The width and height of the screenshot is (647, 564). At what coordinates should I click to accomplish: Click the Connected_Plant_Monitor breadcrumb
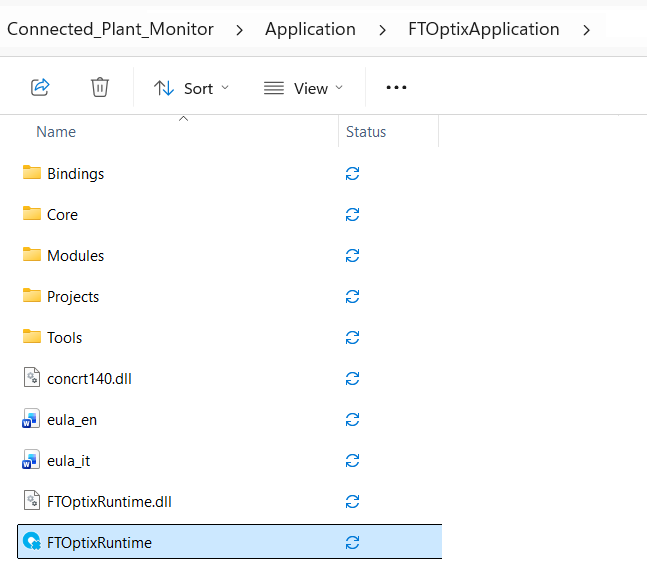coord(110,29)
